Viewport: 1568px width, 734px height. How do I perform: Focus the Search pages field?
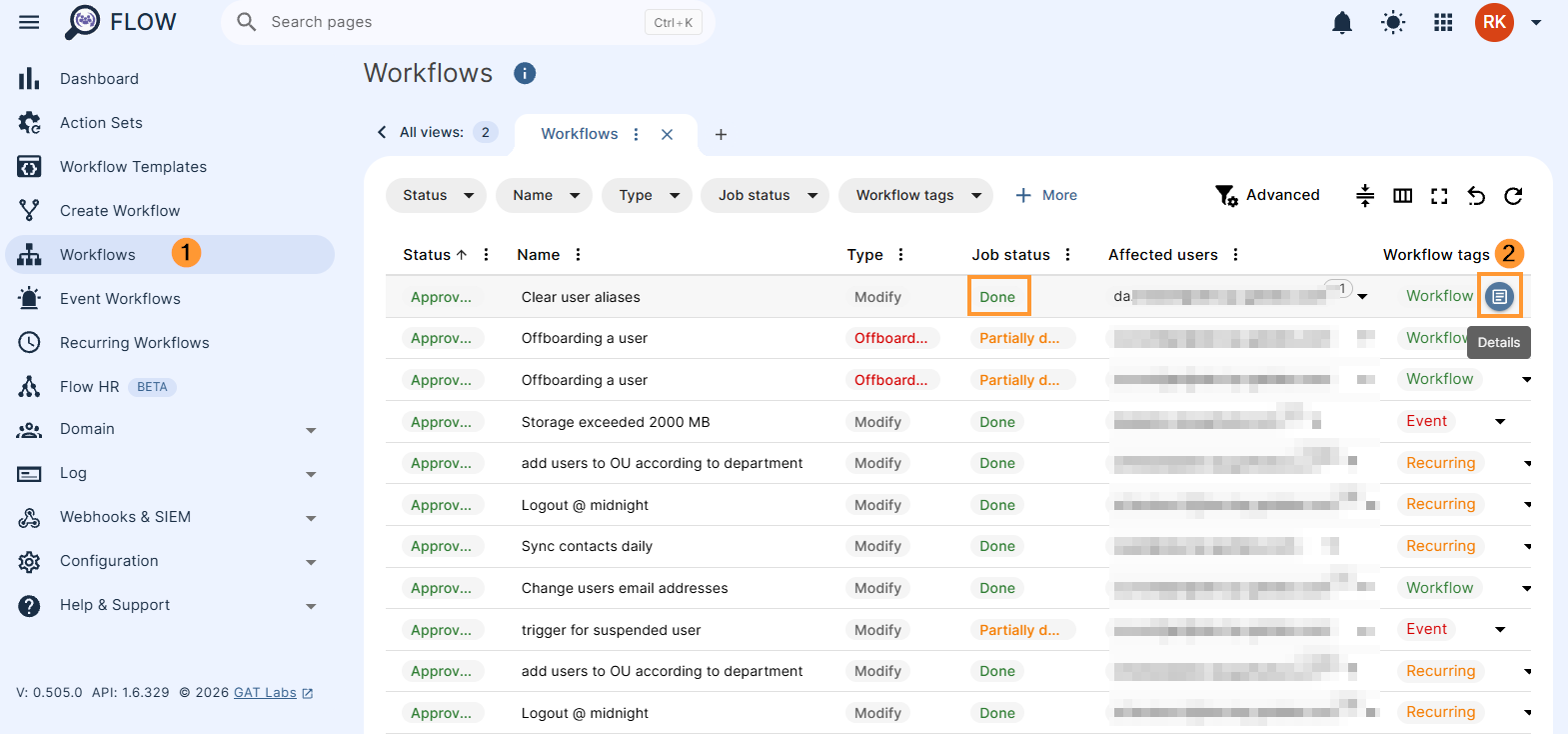point(467,22)
